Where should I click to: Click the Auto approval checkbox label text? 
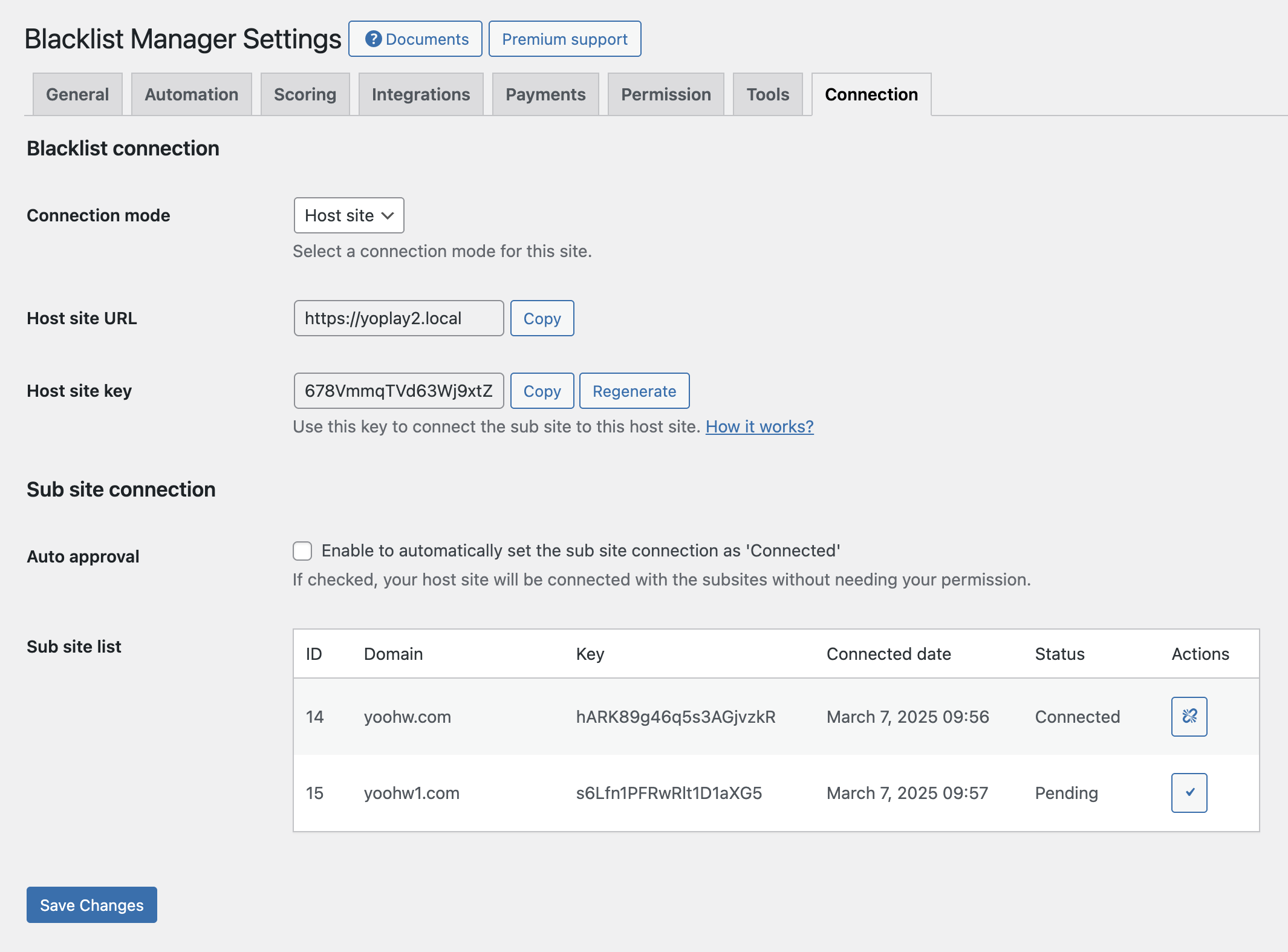(581, 550)
